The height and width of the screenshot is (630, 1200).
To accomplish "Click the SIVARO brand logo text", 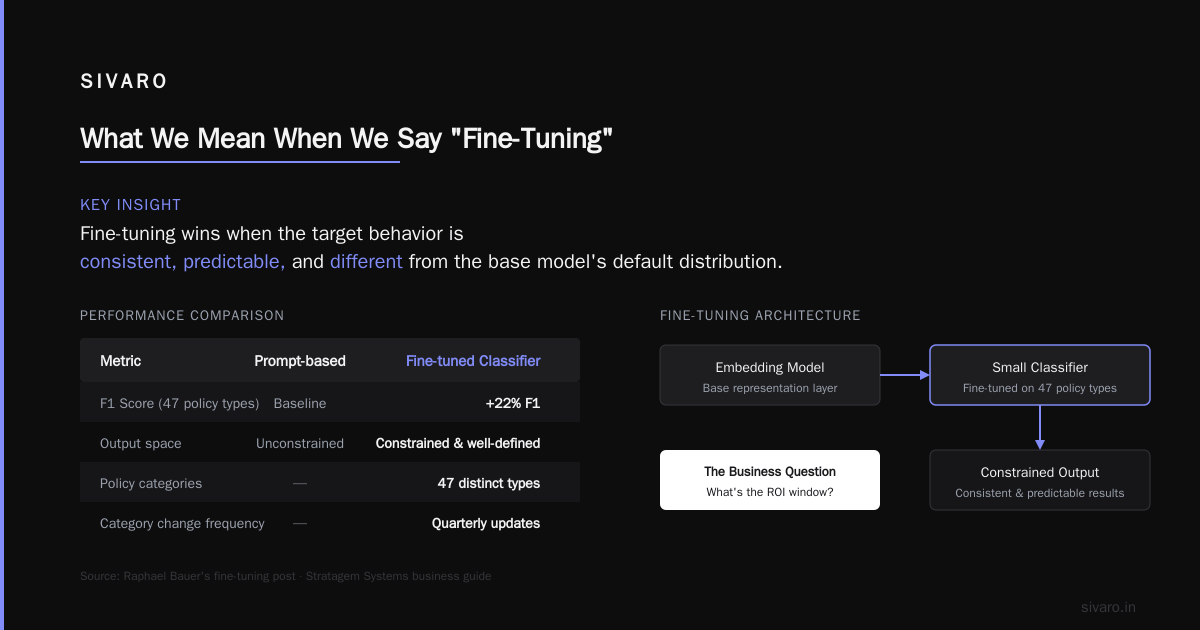I will tap(124, 82).
